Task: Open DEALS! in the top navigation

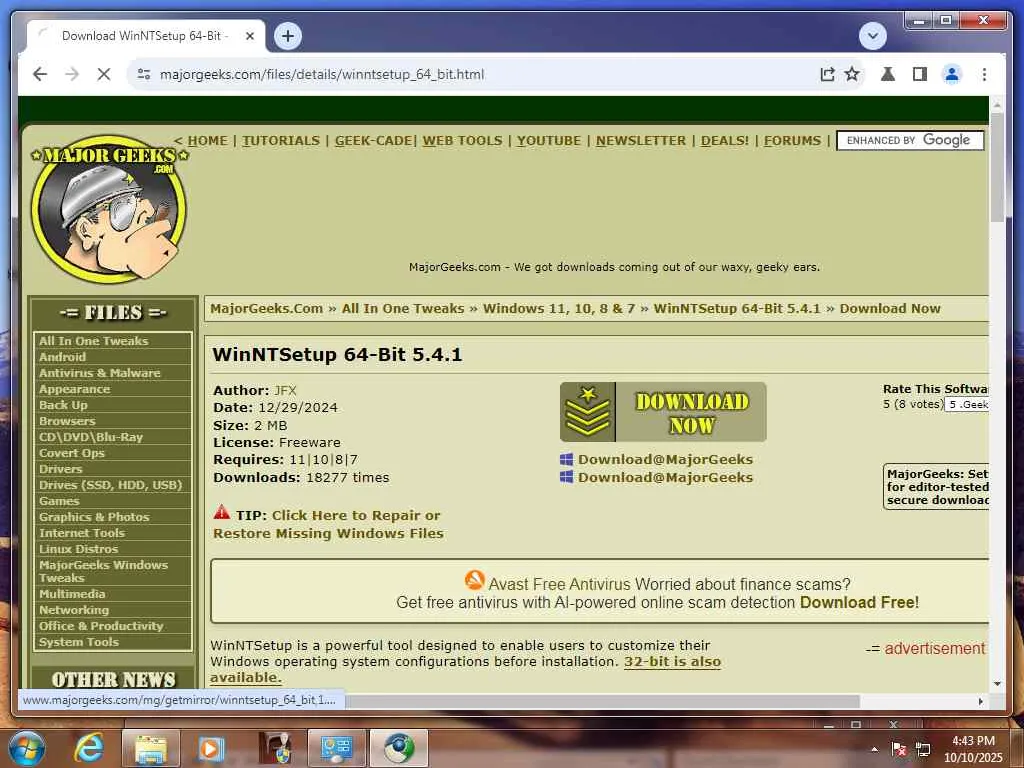Action: coord(725,140)
